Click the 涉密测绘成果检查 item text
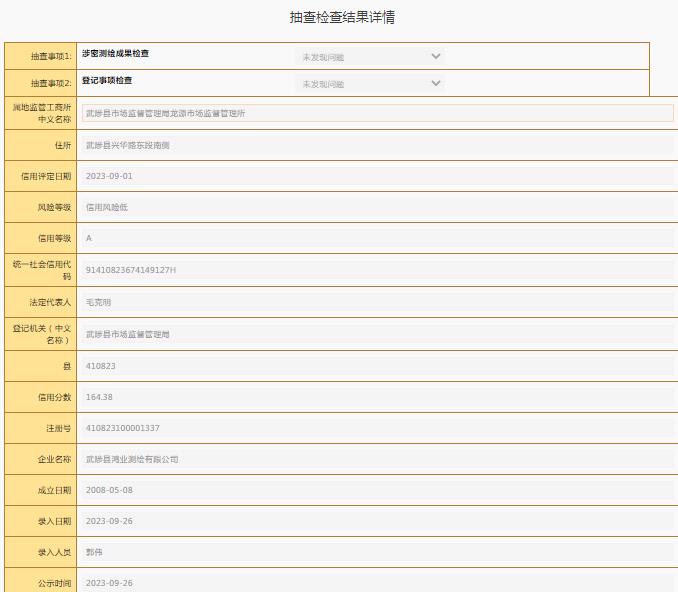 click(x=115, y=53)
